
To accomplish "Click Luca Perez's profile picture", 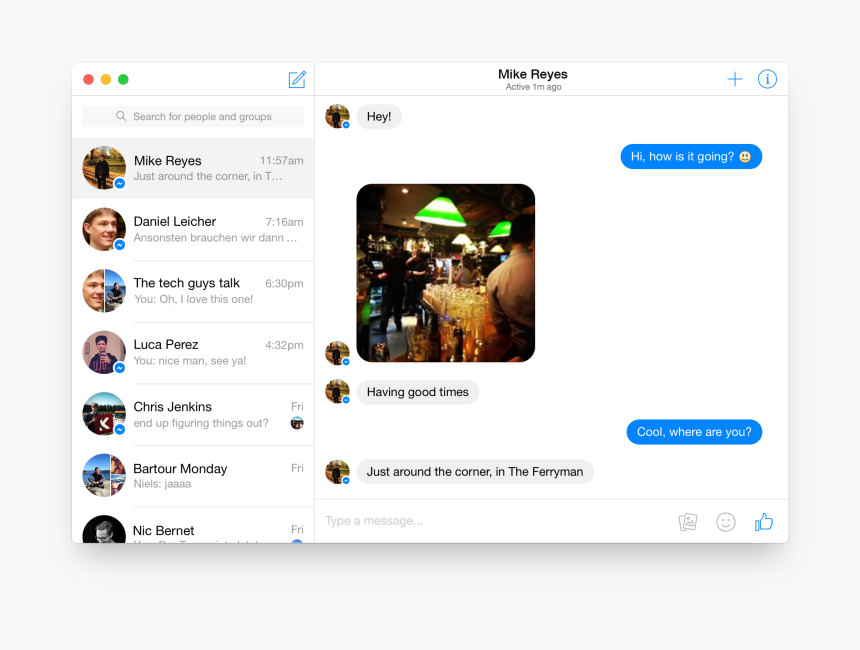I will tap(104, 352).
